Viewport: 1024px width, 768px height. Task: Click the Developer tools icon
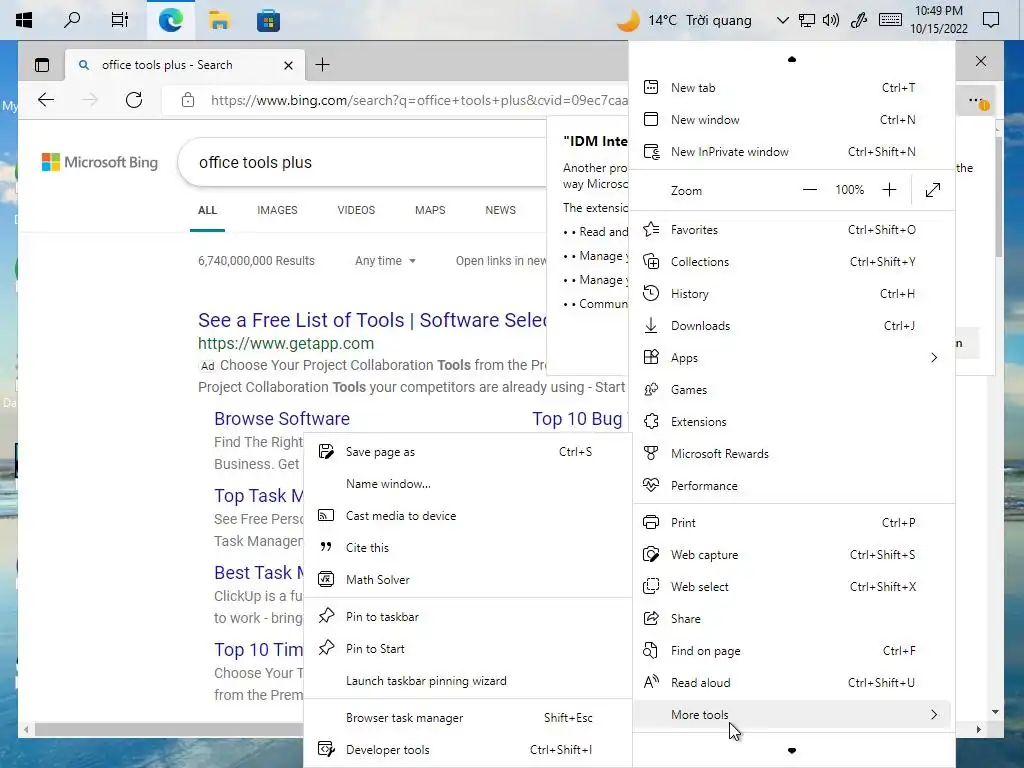click(326, 749)
